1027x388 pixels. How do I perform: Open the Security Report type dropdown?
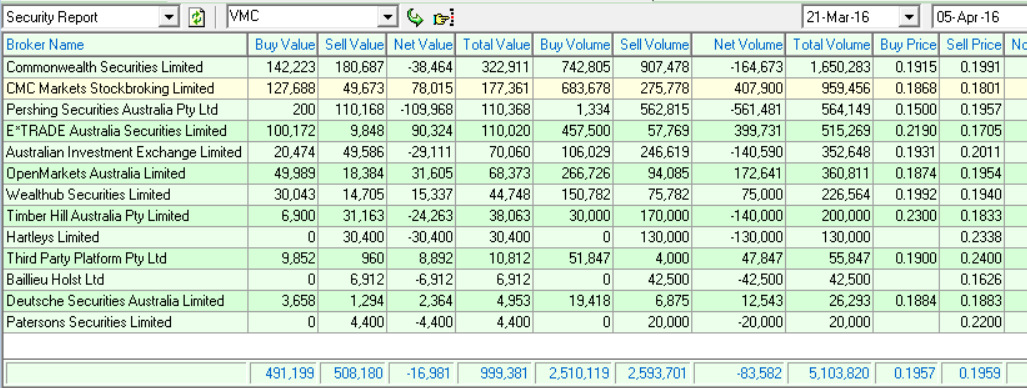tap(170, 18)
